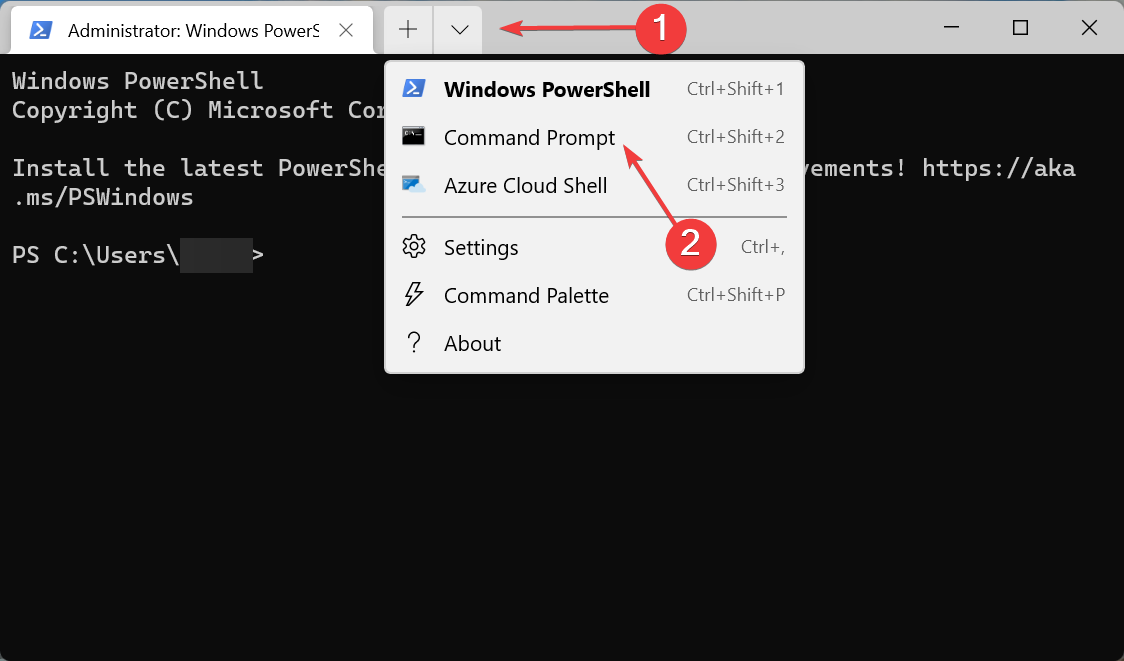Click the PowerShell icon on the active tab
This screenshot has width=1124, height=661.
point(39,29)
